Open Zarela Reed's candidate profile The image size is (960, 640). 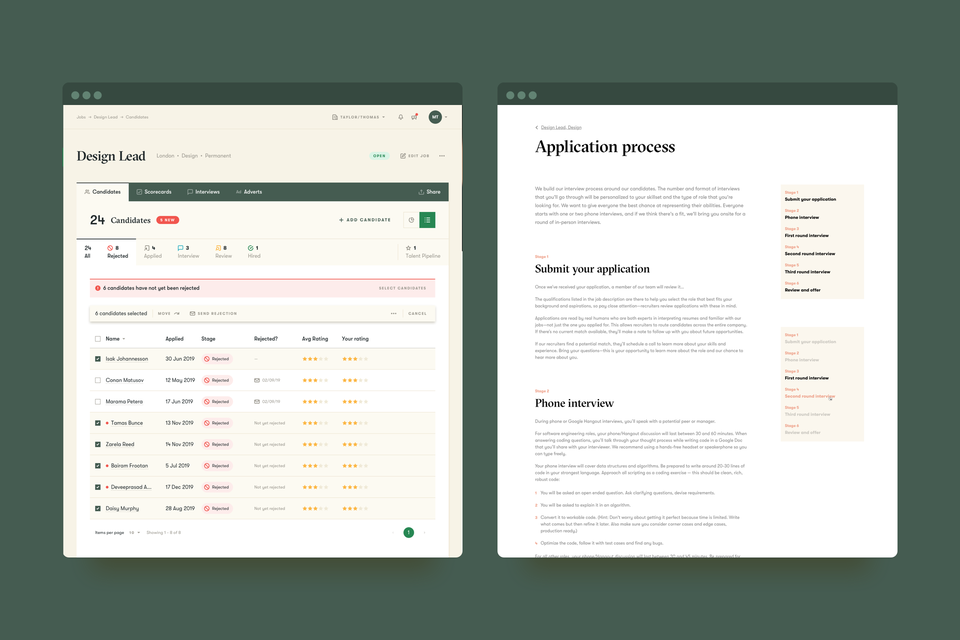pyautogui.click(x=120, y=445)
